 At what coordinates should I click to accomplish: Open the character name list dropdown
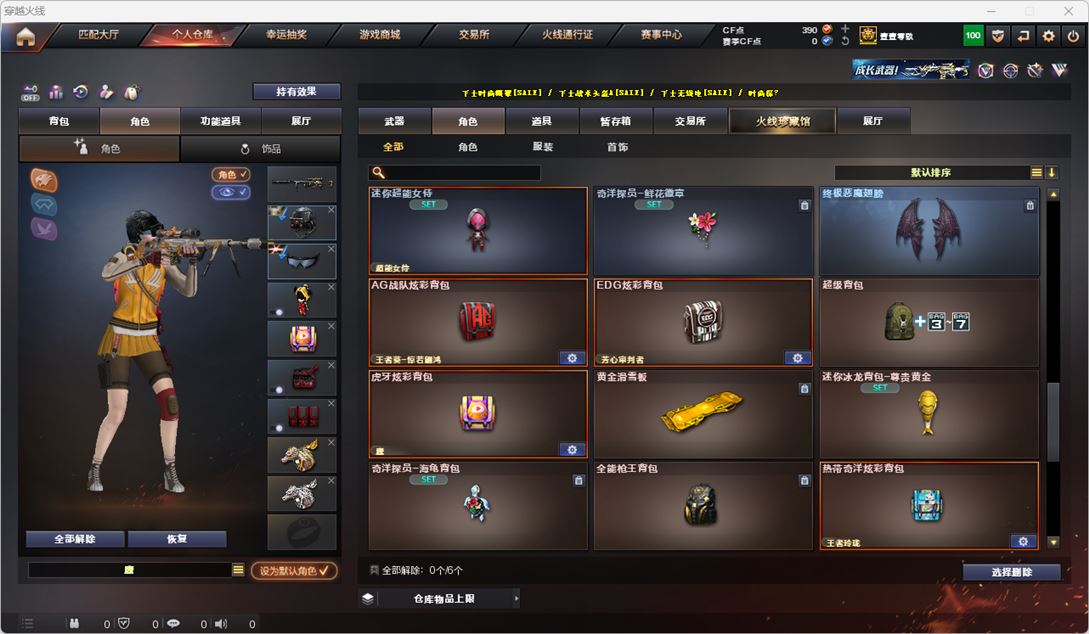[238, 569]
